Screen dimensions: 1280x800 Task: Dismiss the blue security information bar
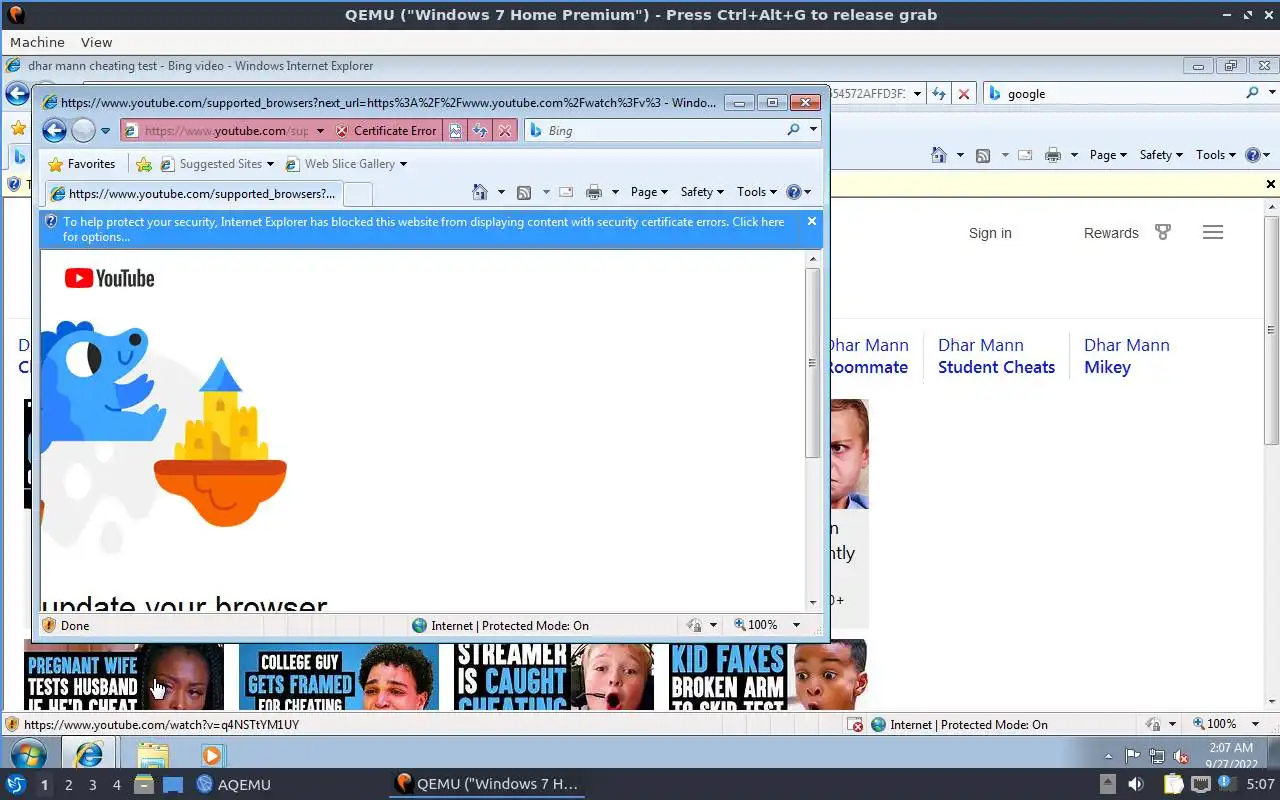coord(812,221)
